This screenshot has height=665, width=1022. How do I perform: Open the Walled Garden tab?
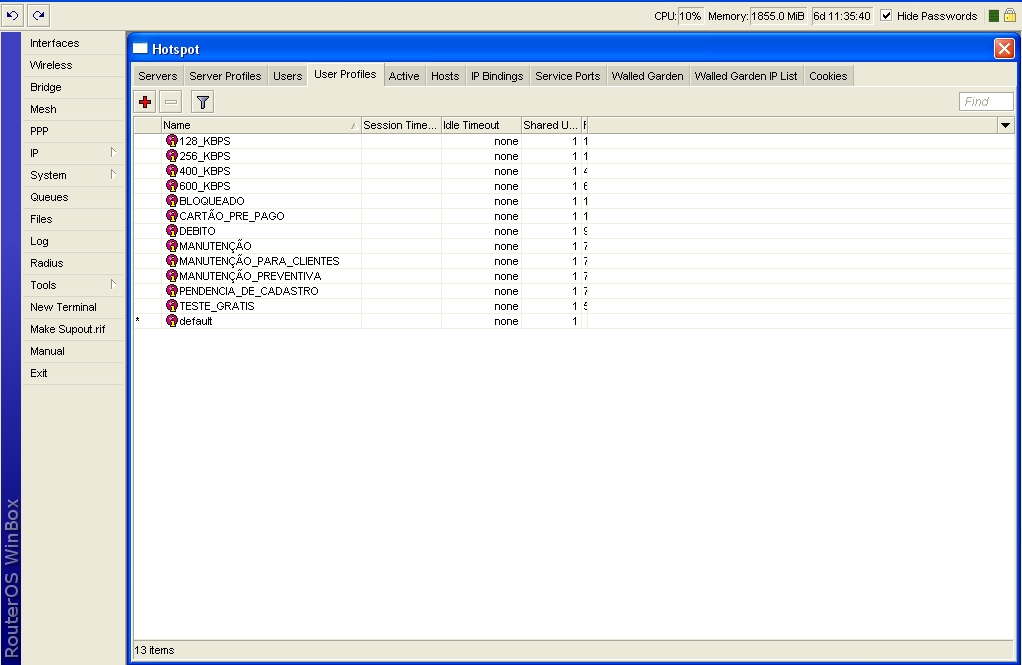click(x=647, y=76)
